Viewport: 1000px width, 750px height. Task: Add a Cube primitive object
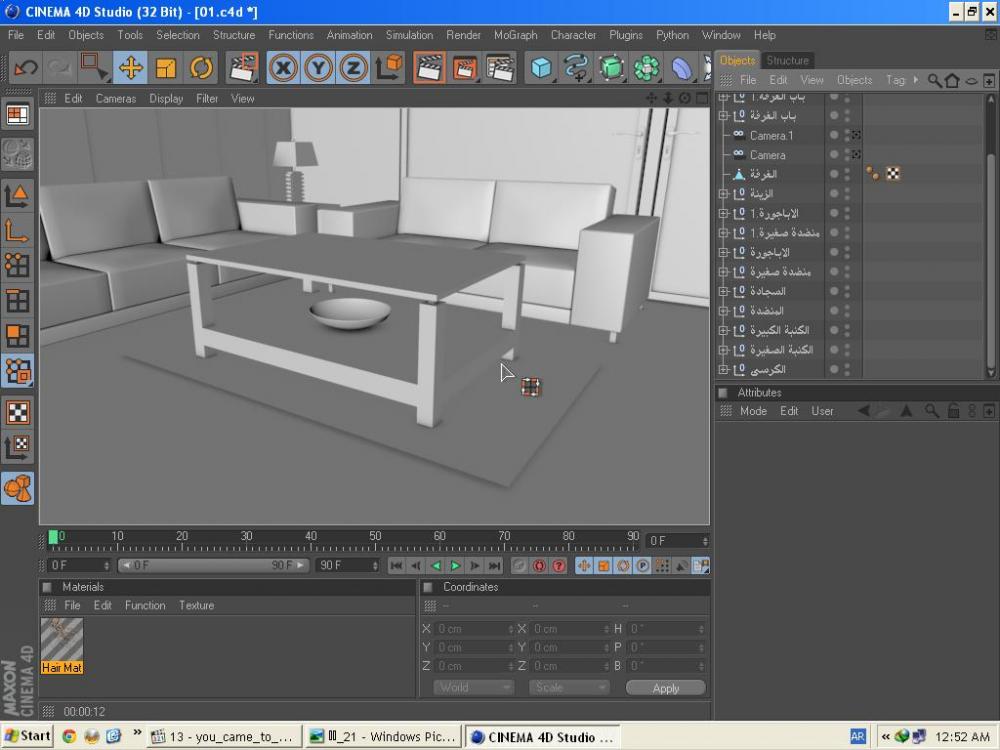541,68
